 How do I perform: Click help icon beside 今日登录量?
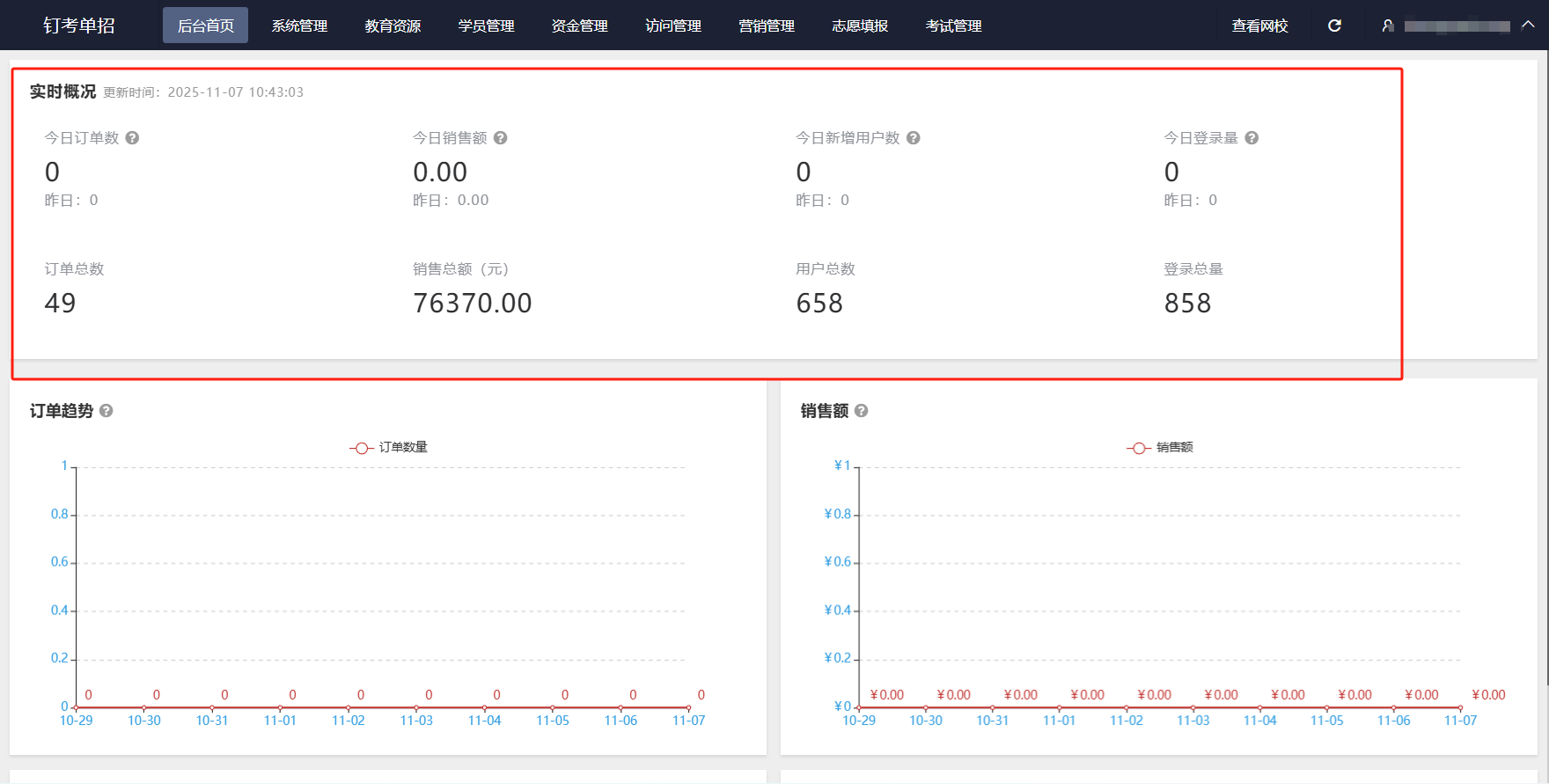pyautogui.click(x=1251, y=138)
